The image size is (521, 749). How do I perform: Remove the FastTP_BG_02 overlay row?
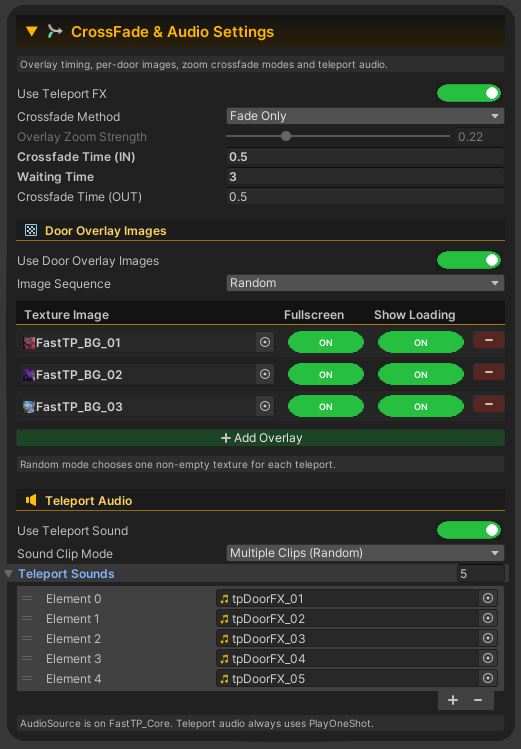pos(489,372)
